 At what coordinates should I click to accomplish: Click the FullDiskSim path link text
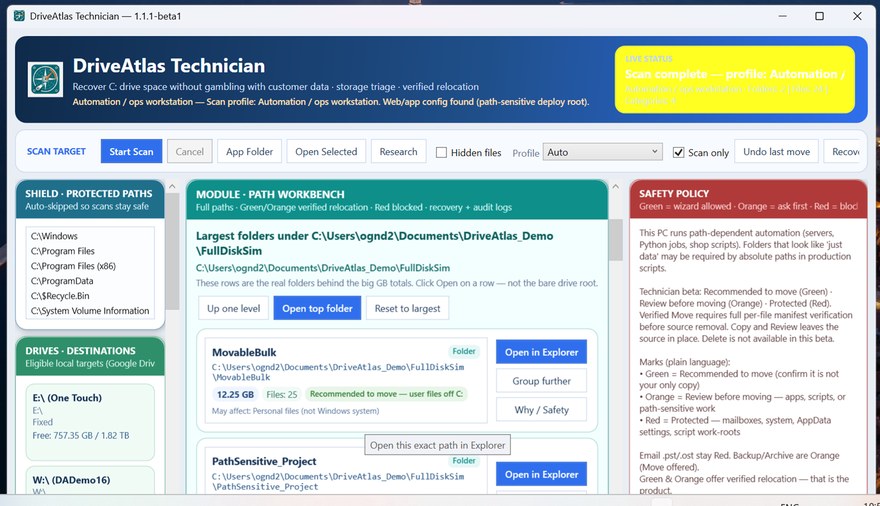point(323,268)
